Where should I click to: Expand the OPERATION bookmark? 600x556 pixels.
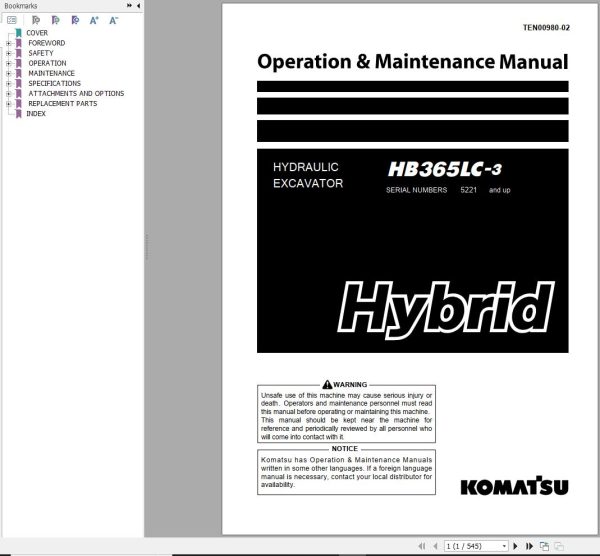[x=8, y=63]
